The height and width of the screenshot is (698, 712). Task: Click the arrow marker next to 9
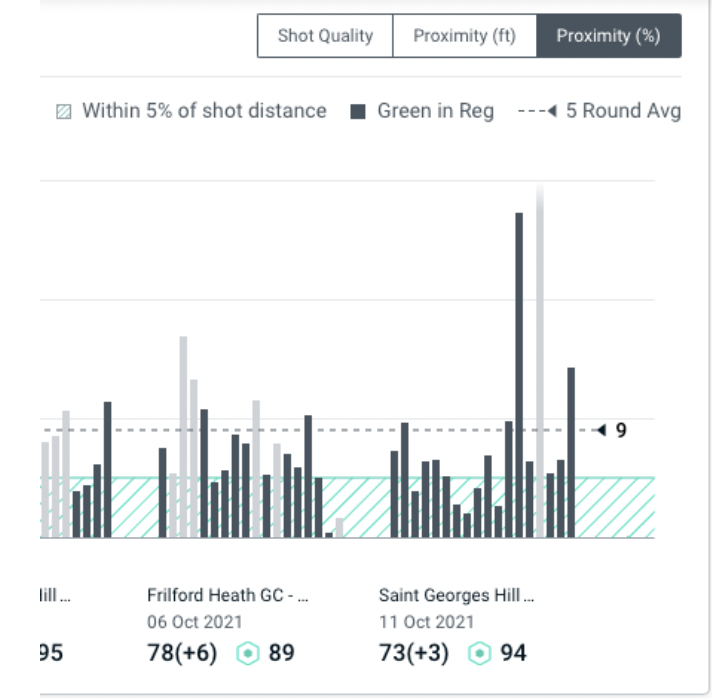click(x=600, y=431)
